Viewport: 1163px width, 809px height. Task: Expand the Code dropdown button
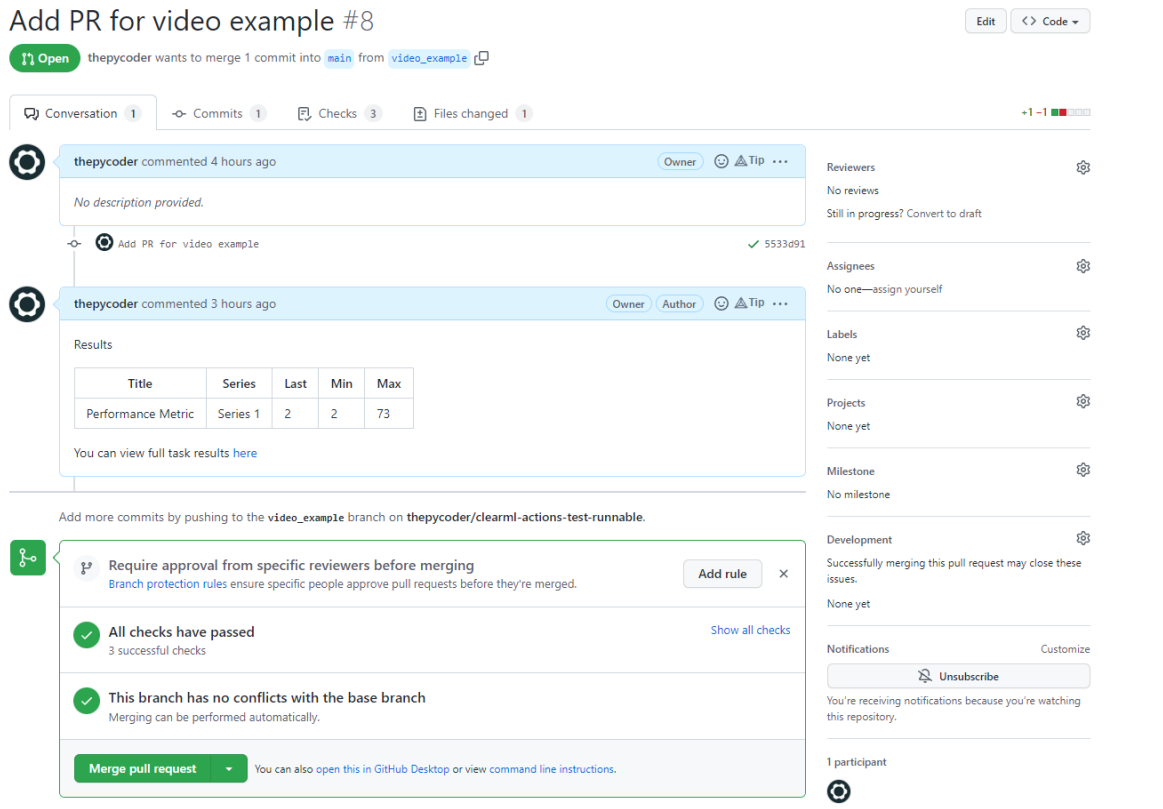point(1050,21)
